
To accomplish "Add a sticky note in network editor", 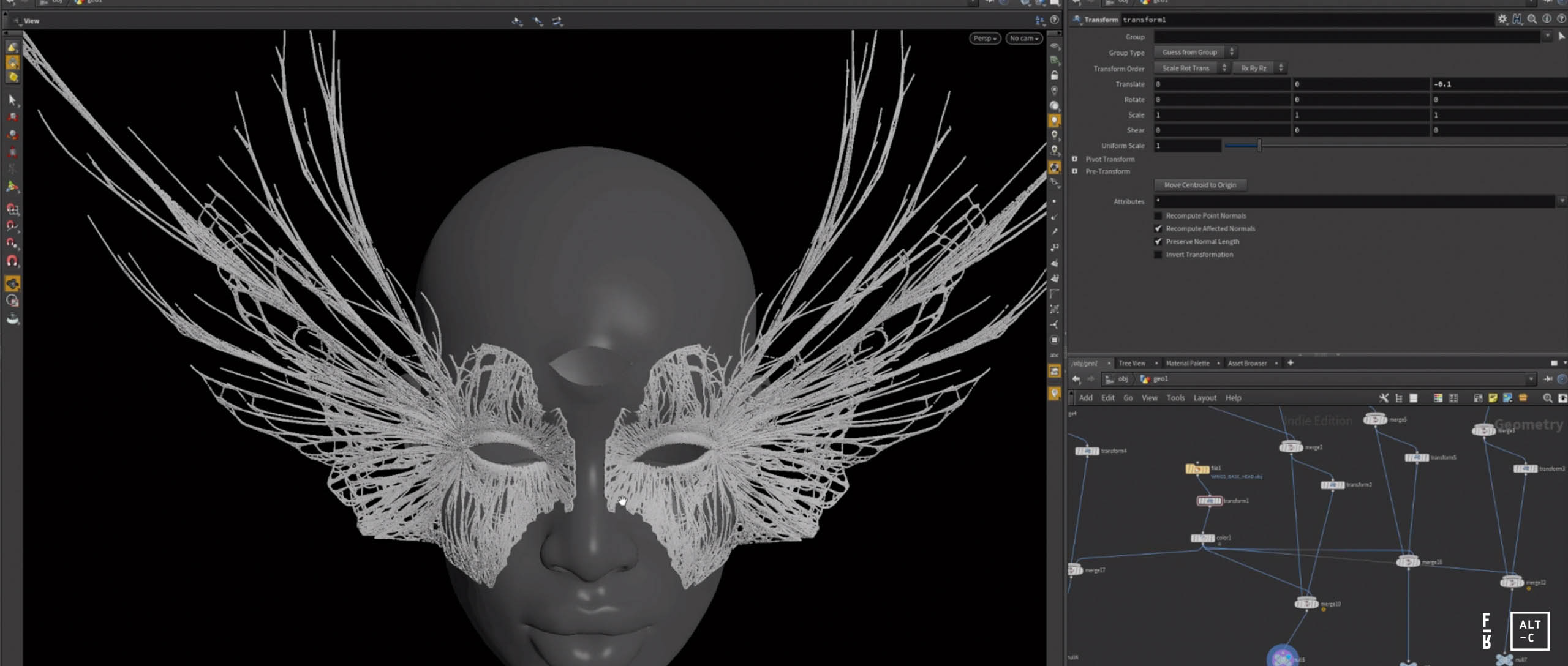I will tap(1493, 398).
